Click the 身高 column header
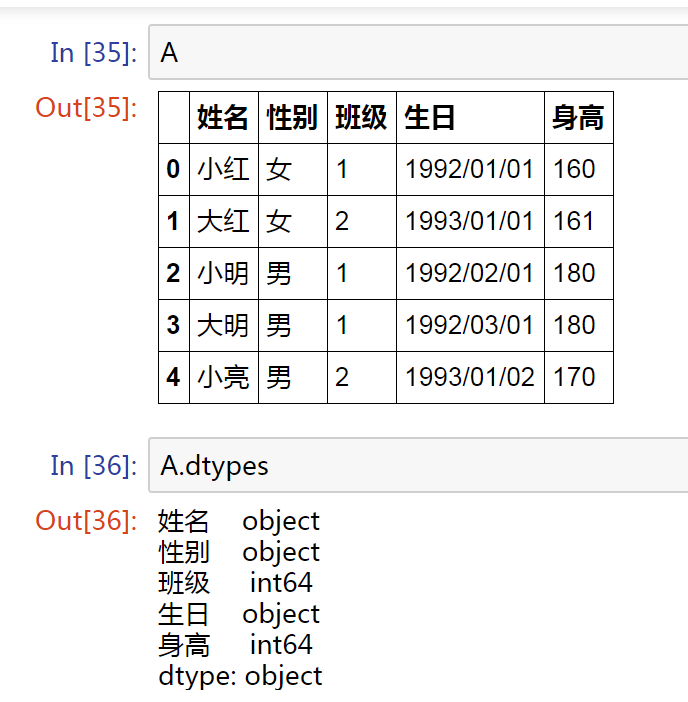The height and width of the screenshot is (702, 688). pyautogui.click(x=578, y=118)
